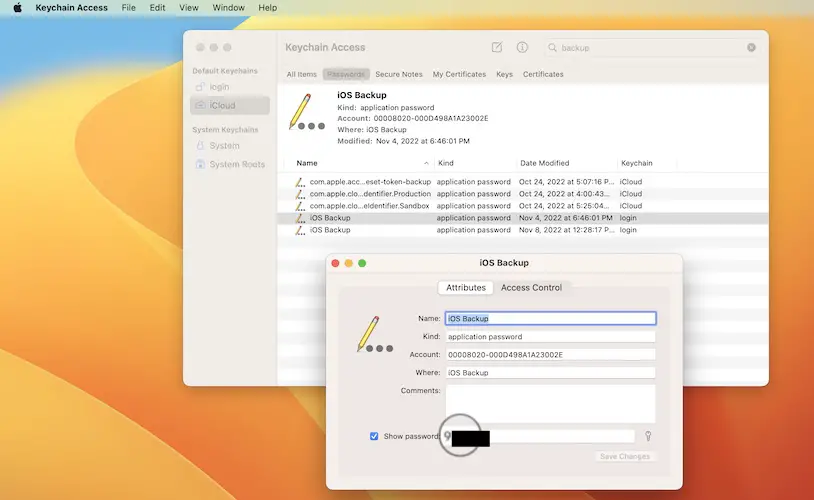The image size is (814, 500).
Task: Click the Account field in the dialog
Action: 550,355
